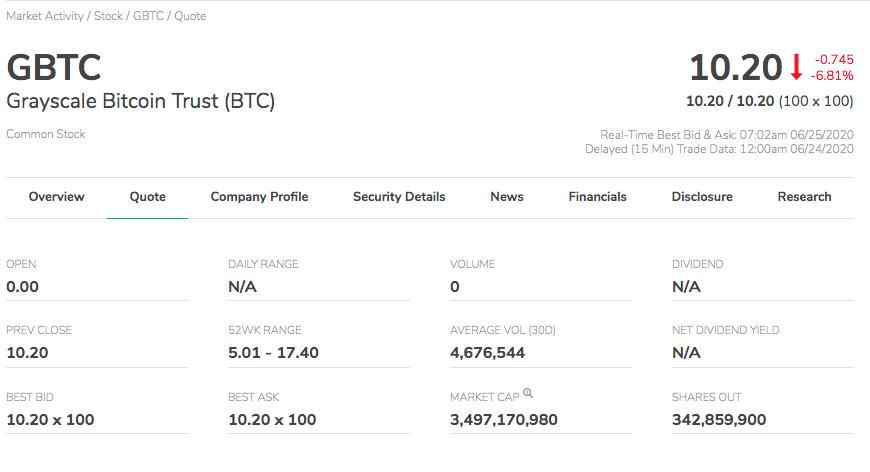
Task: Select the GBTC ticker heading
Action: (x=54, y=68)
